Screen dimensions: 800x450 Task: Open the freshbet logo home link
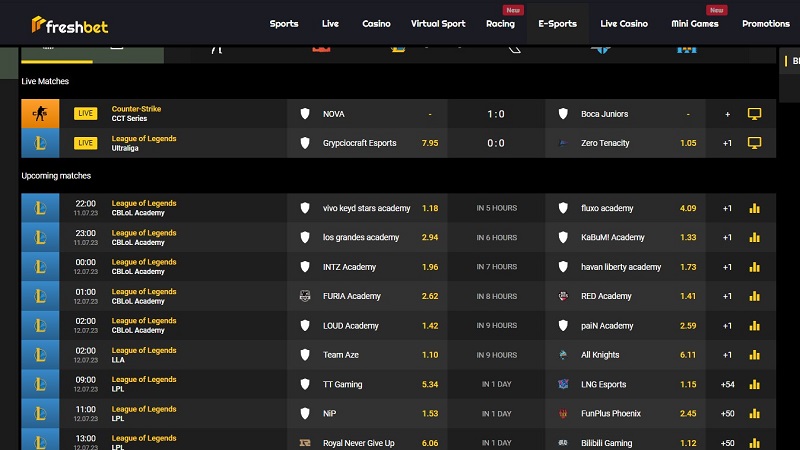(69, 25)
